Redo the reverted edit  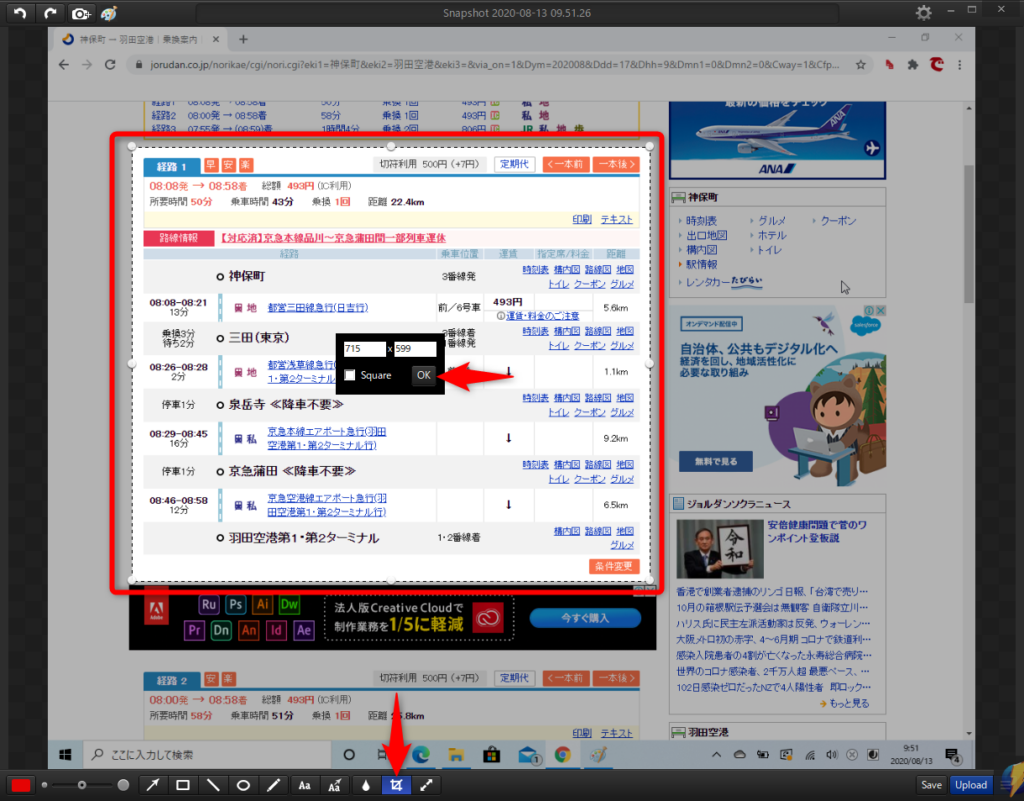tap(50, 13)
